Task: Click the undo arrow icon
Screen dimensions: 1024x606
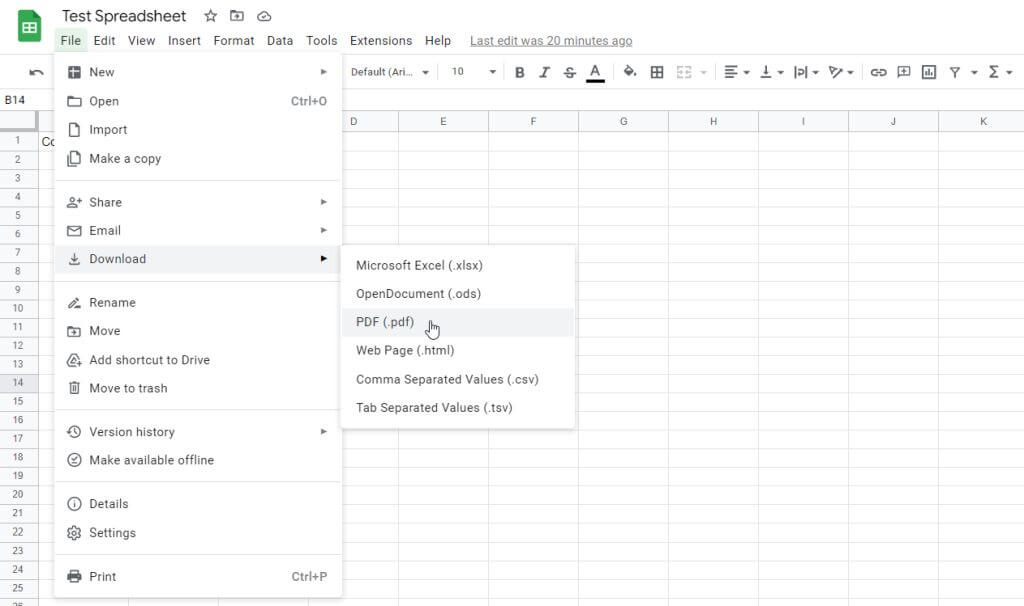Action: 37,72
